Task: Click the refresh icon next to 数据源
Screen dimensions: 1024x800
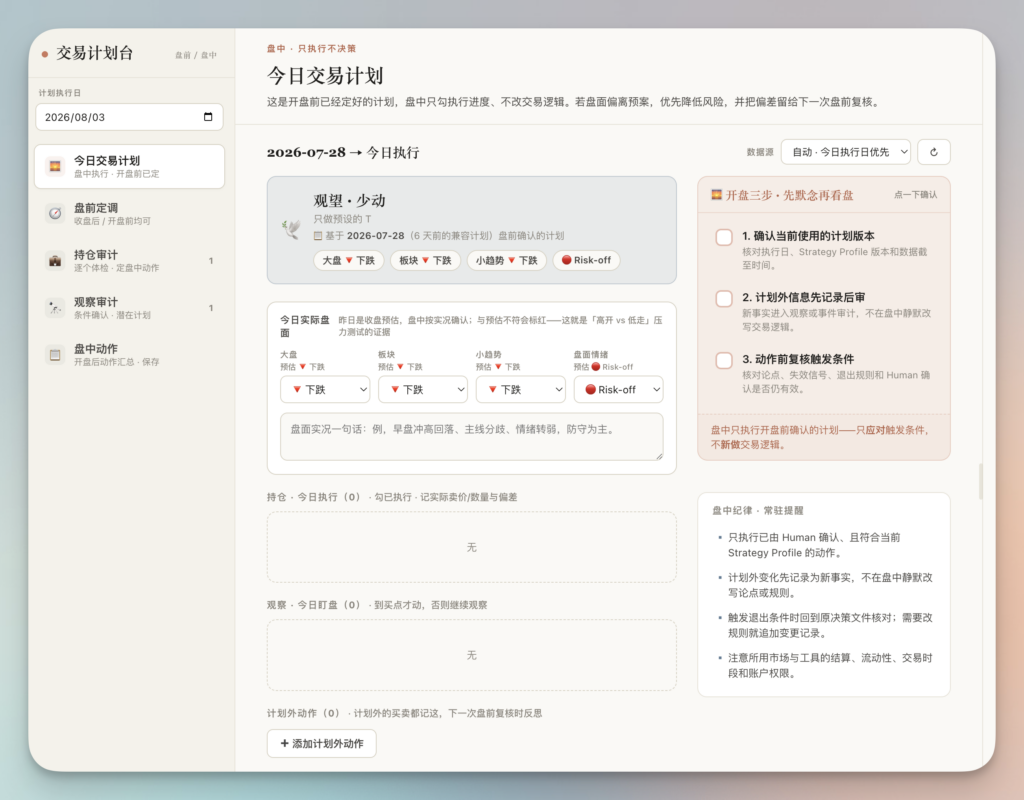Action: (934, 152)
